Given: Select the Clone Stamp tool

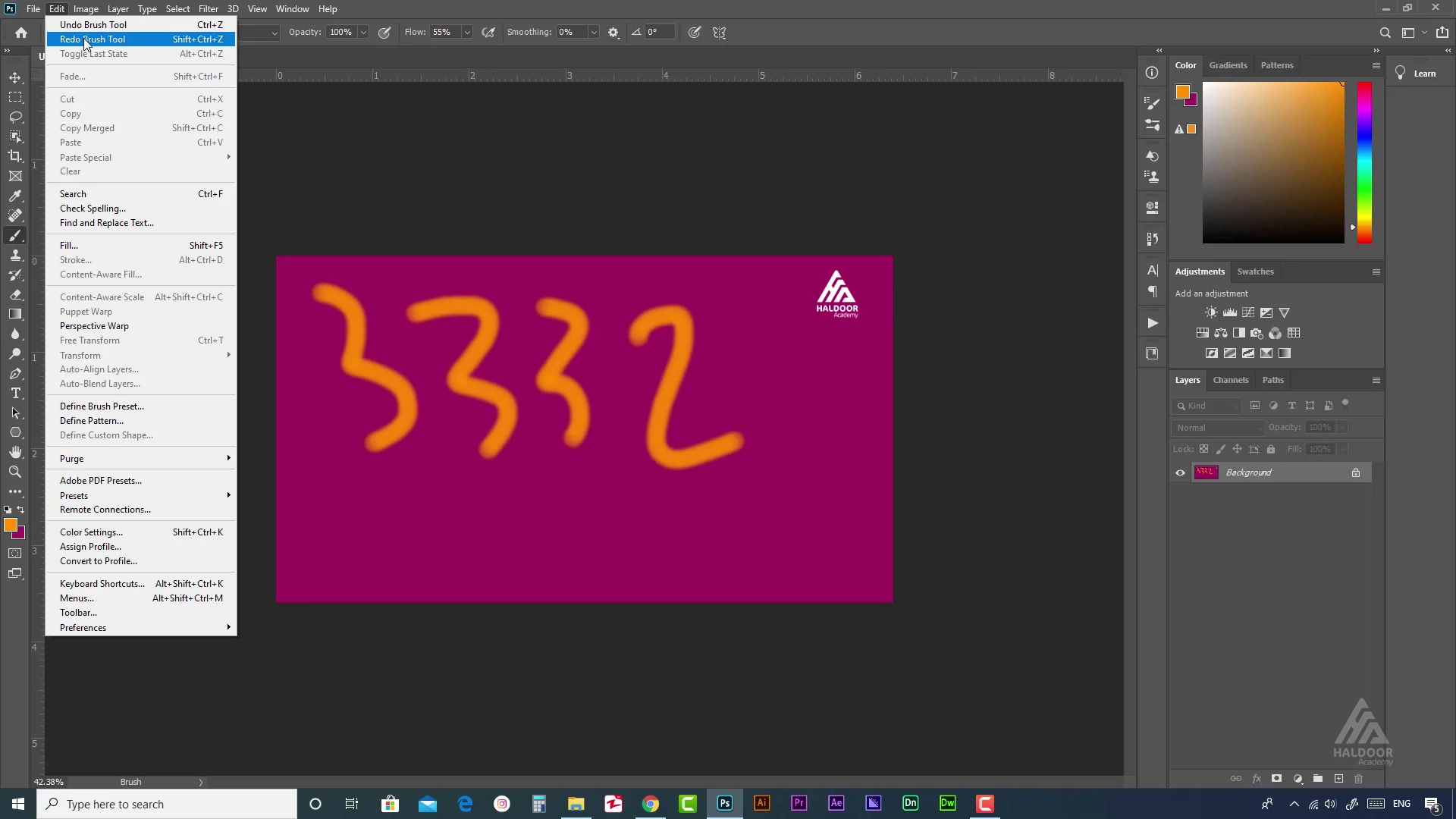Looking at the screenshot, I should 15,255.
